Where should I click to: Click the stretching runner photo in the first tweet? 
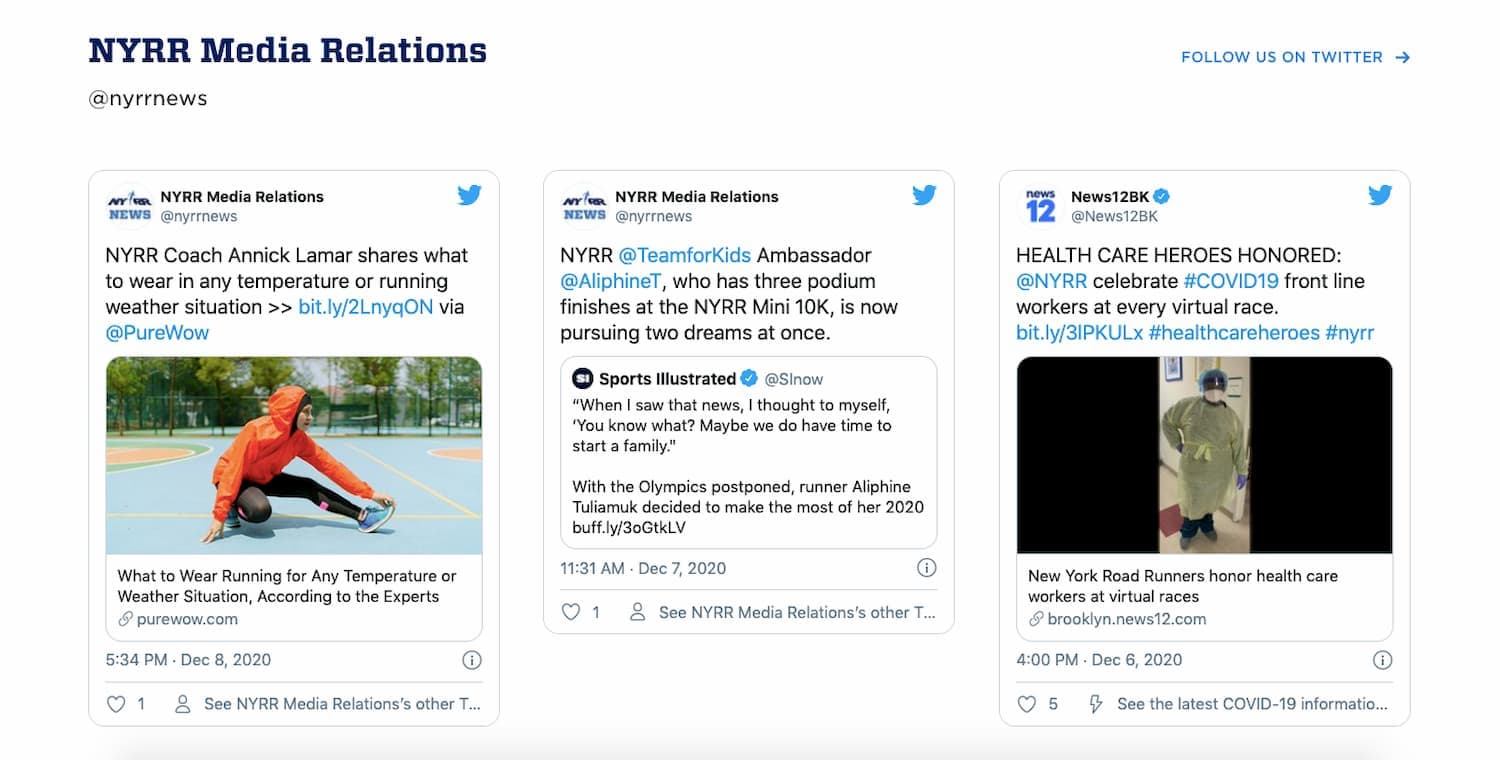tap(293, 455)
